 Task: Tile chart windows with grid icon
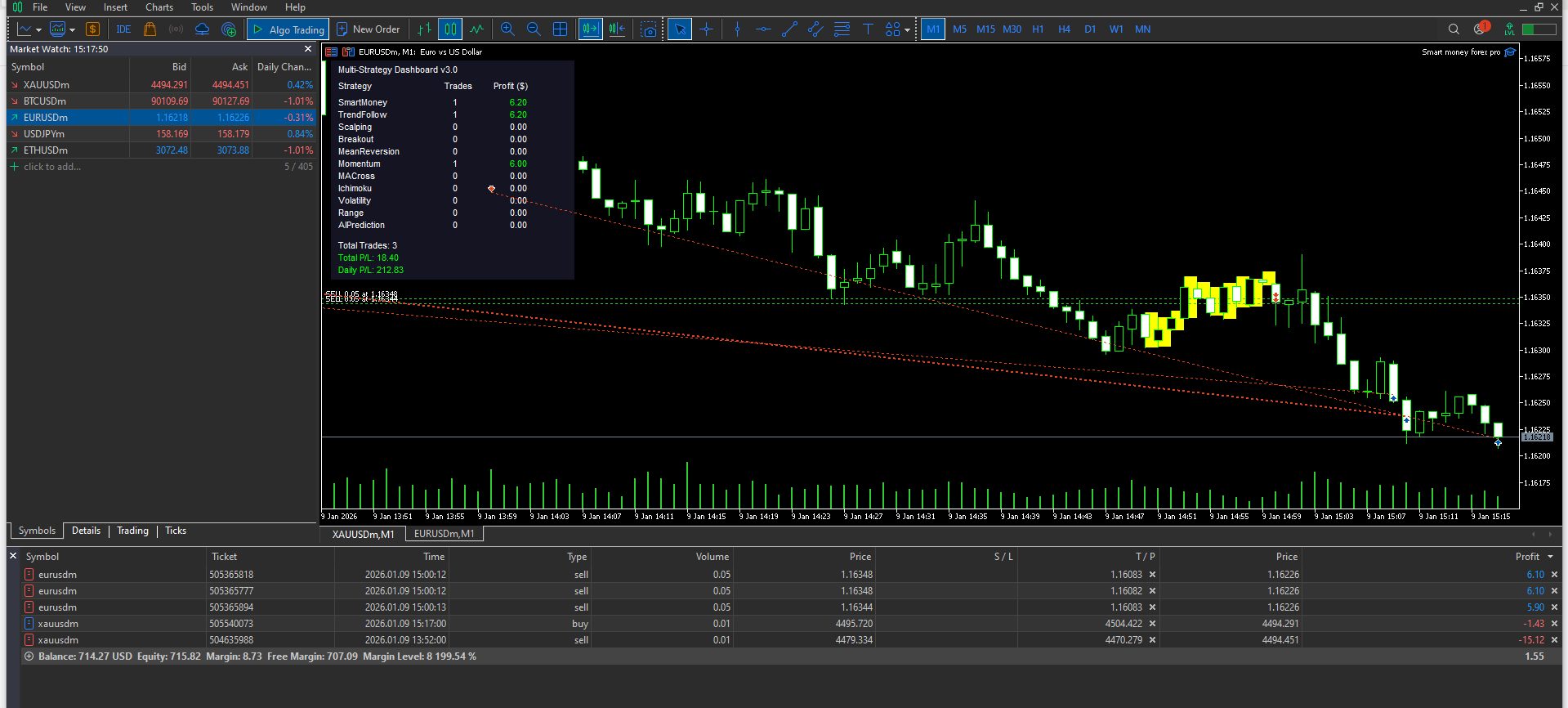pyautogui.click(x=560, y=29)
